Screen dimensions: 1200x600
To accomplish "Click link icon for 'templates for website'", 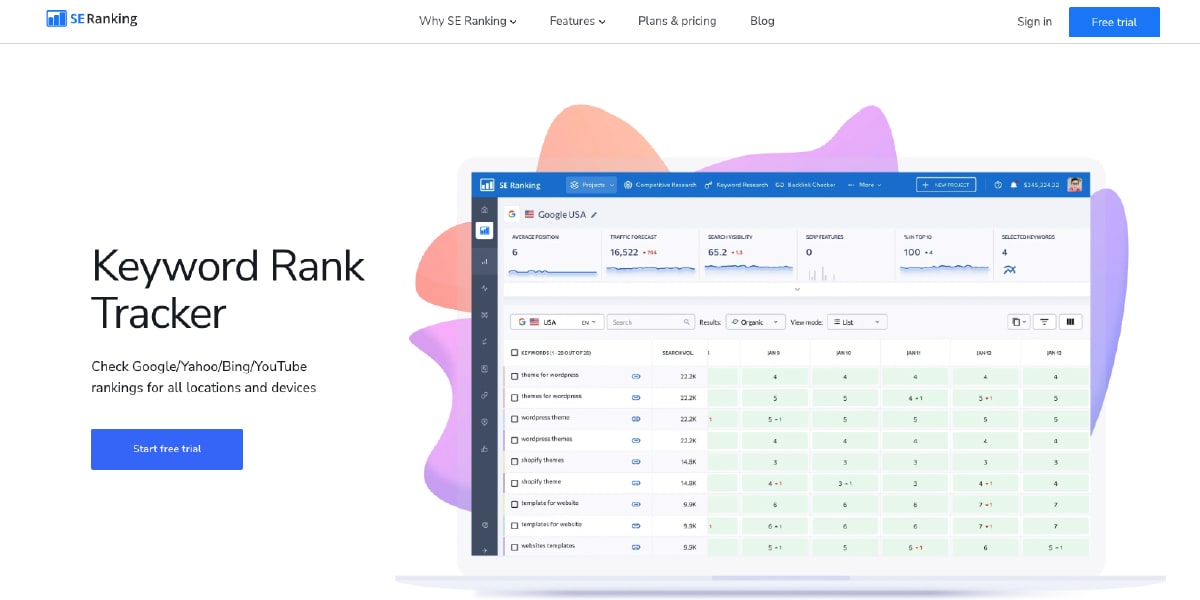I will (x=636, y=525).
